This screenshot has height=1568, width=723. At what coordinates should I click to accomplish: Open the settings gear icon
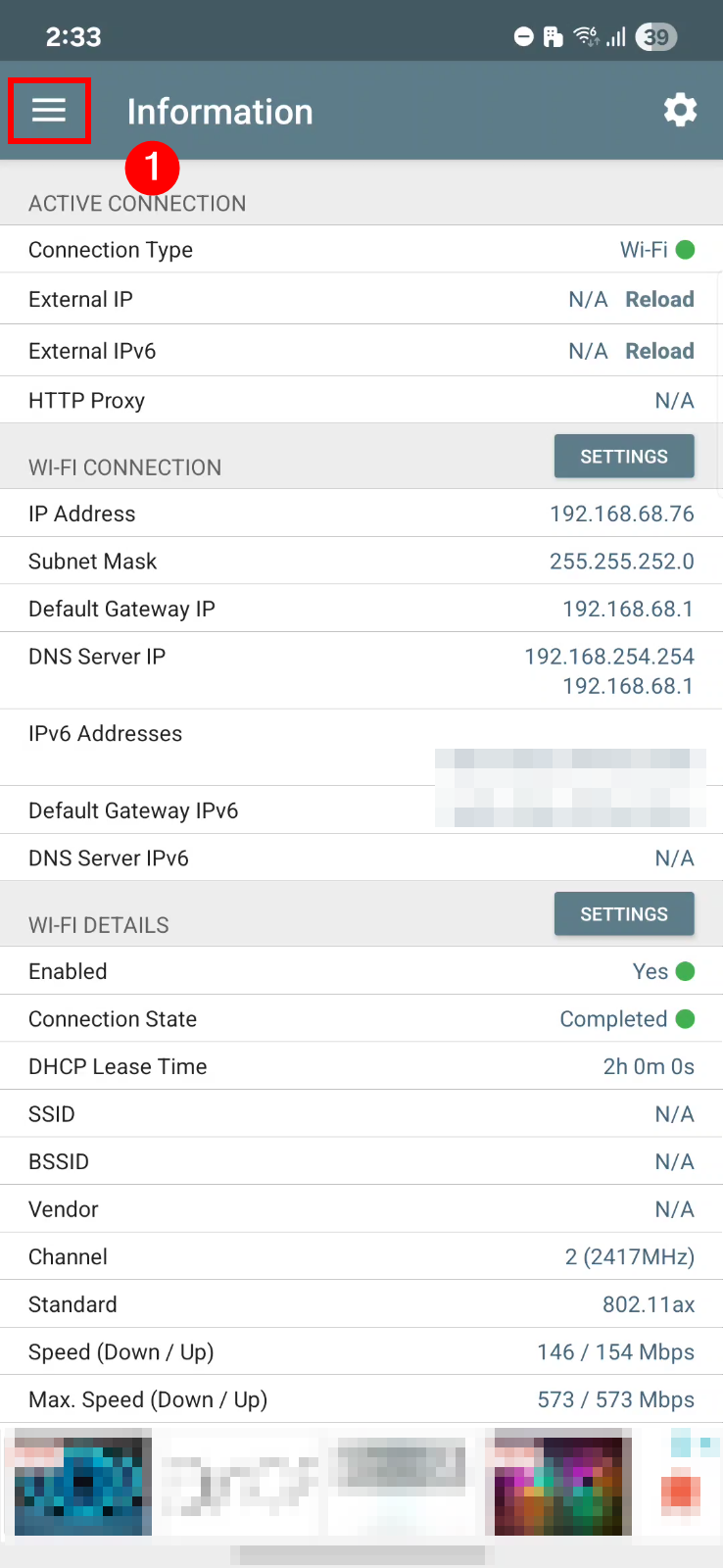680,111
